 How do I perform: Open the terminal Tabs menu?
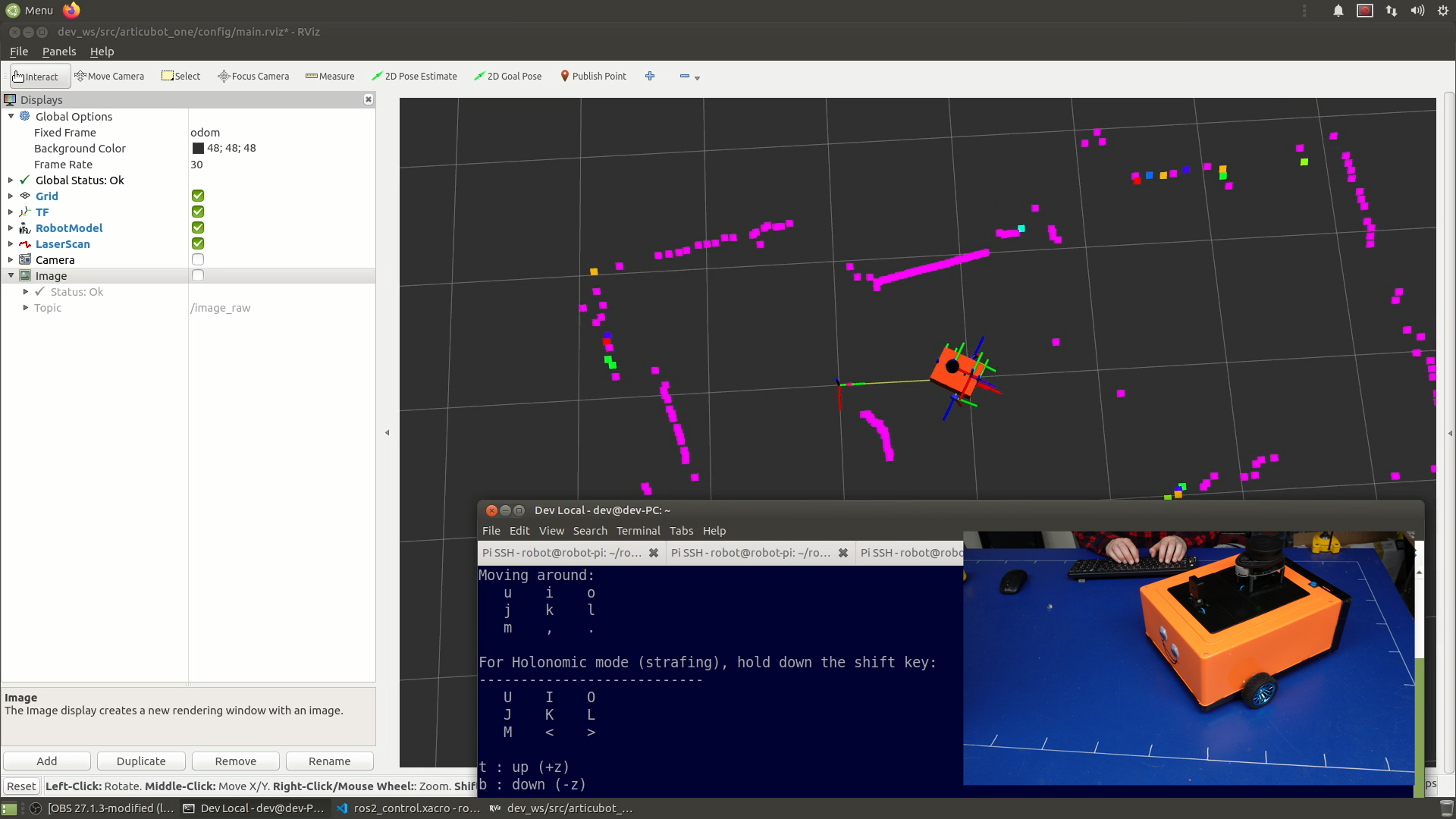coord(681,531)
